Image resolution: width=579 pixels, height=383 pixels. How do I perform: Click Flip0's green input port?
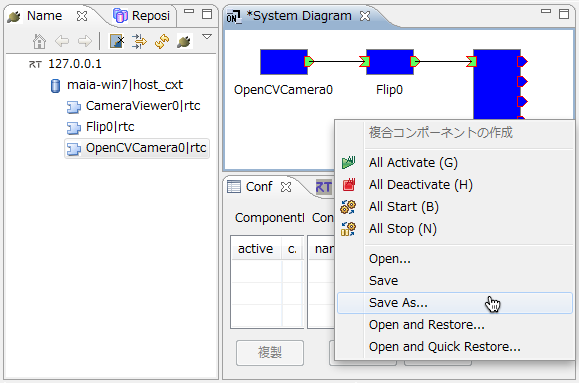[x=365, y=61]
